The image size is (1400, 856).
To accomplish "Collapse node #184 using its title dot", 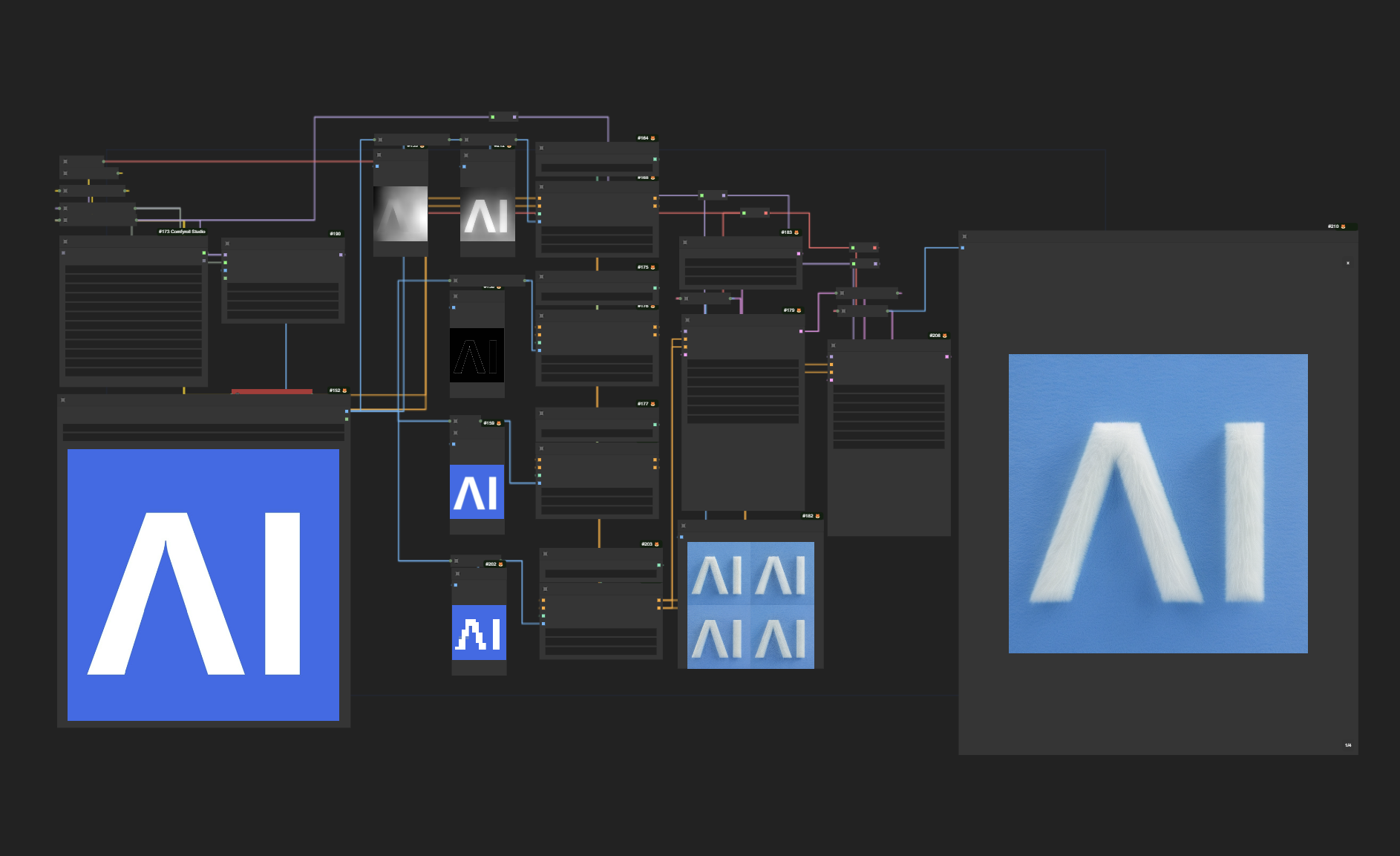I will pyautogui.click(x=541, y=148).
